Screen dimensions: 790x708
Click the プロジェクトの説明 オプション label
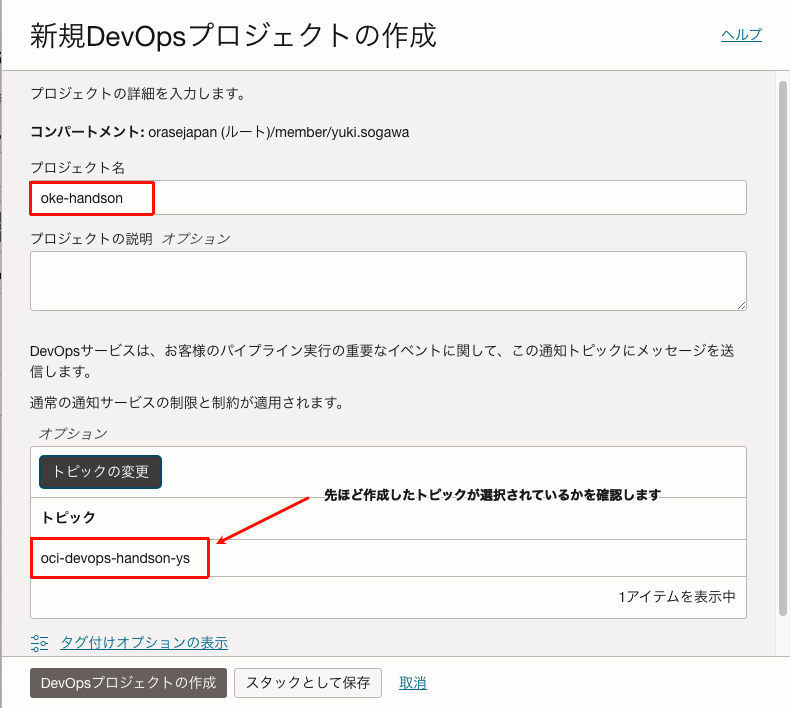pyautogui.click(x=130, y=239)
